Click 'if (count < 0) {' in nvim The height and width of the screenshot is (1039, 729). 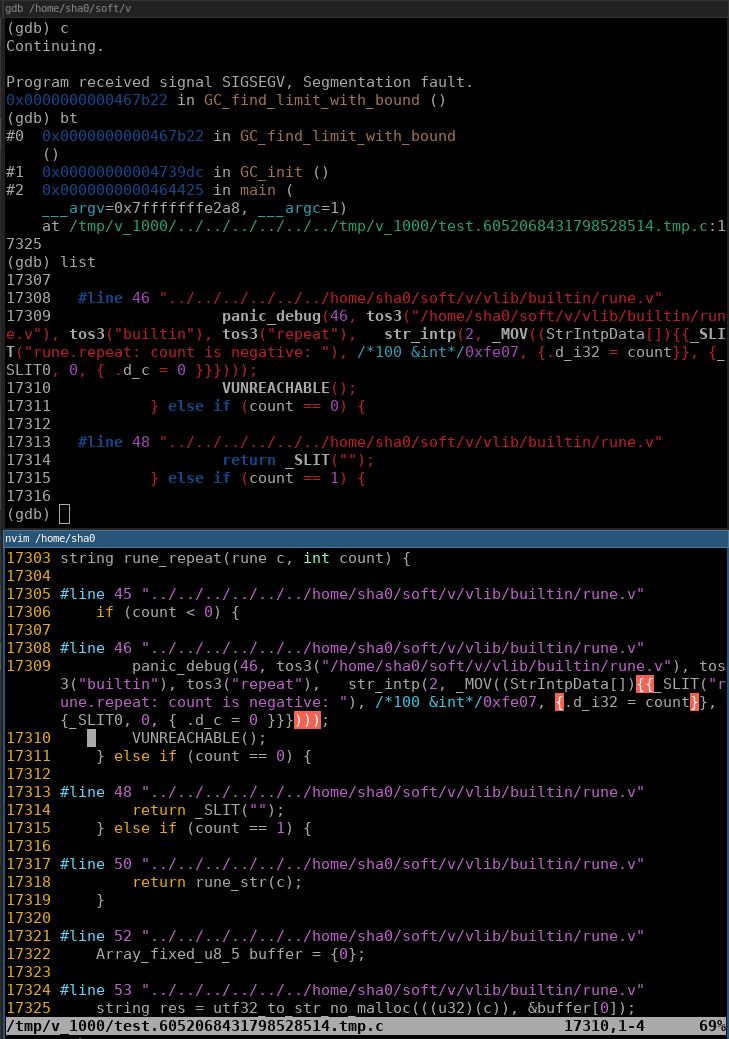(168, 612)
